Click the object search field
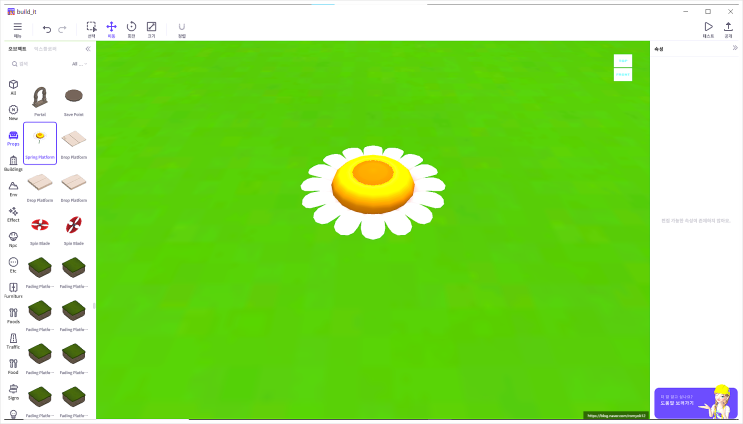Screen dimensions: 743x424 (40, 63)
